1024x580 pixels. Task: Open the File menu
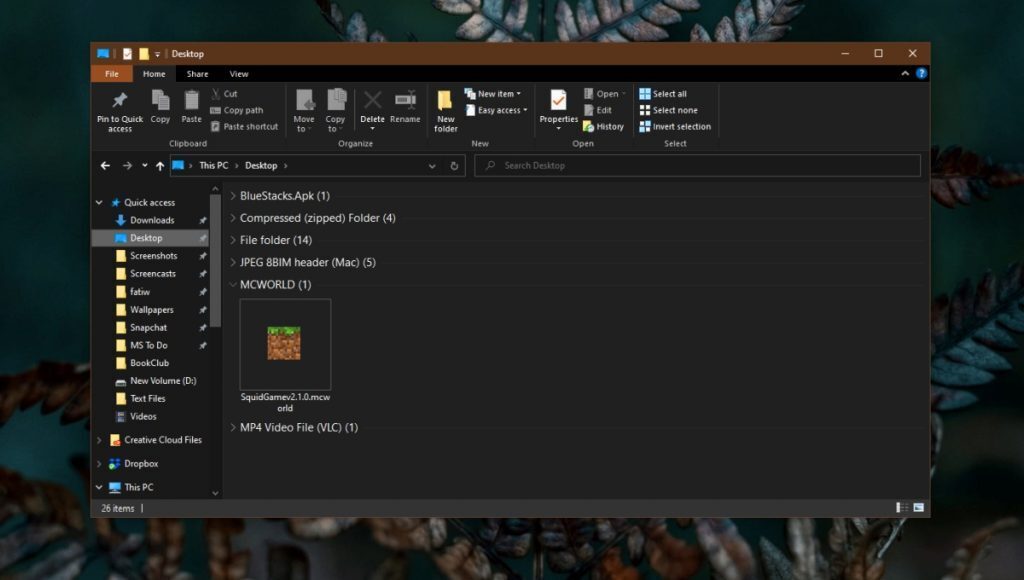tap(111, 73)
